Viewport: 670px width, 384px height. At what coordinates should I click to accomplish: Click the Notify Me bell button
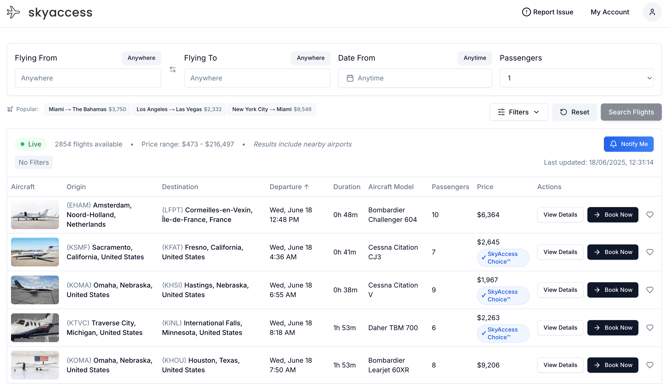(629, 144)
